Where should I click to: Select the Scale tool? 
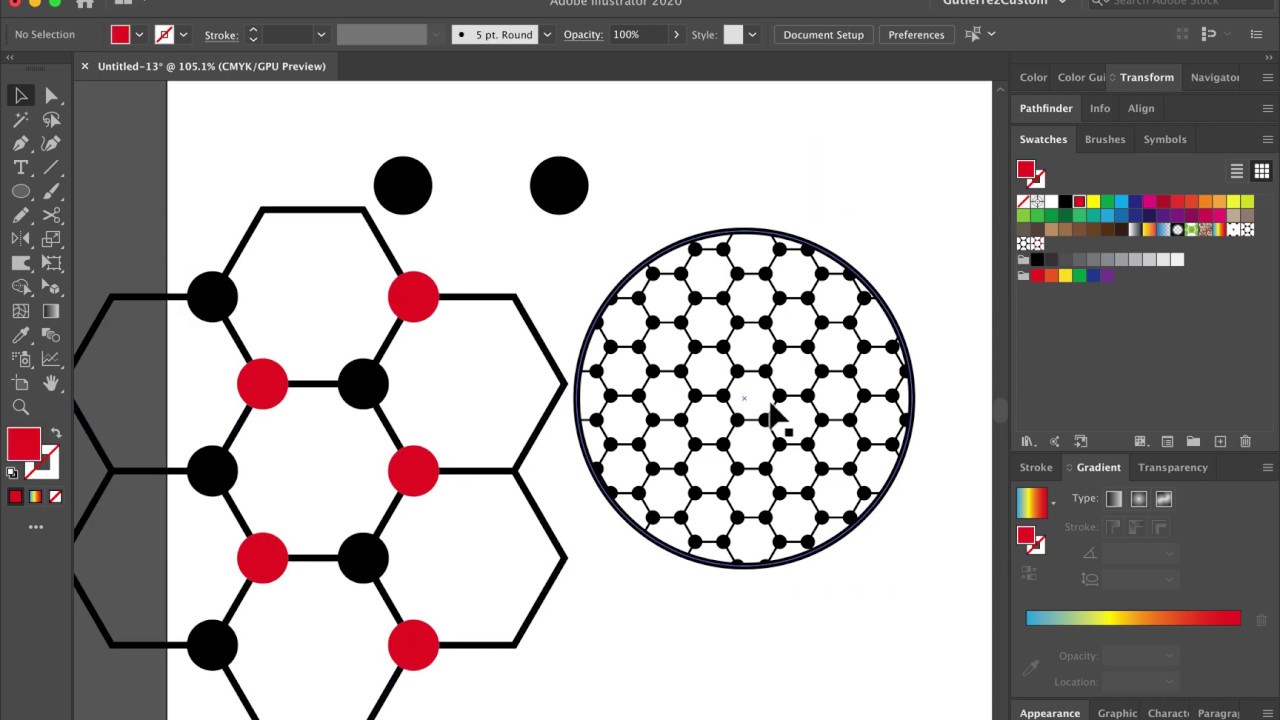(x=51, y=239)
